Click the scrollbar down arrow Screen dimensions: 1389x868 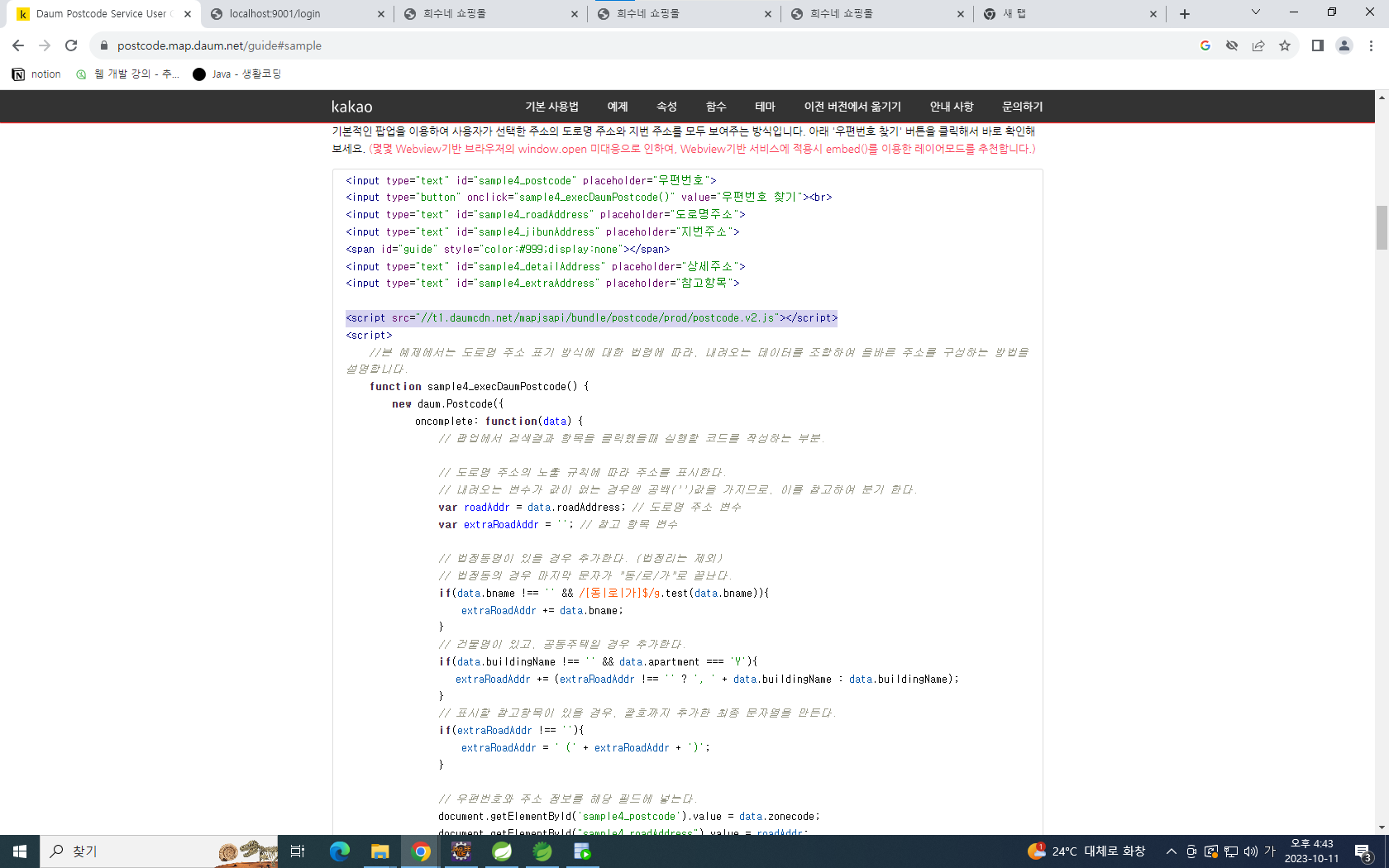pos(1382,827)
